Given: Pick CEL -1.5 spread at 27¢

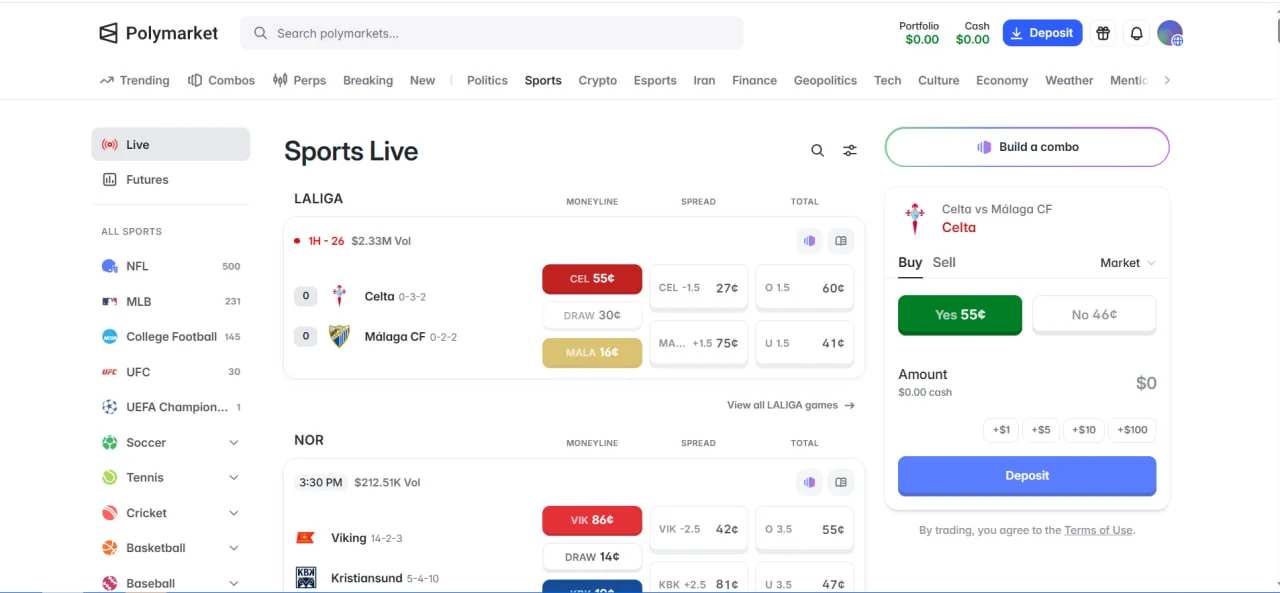Looking at the screenshot, I should point(699,288).
